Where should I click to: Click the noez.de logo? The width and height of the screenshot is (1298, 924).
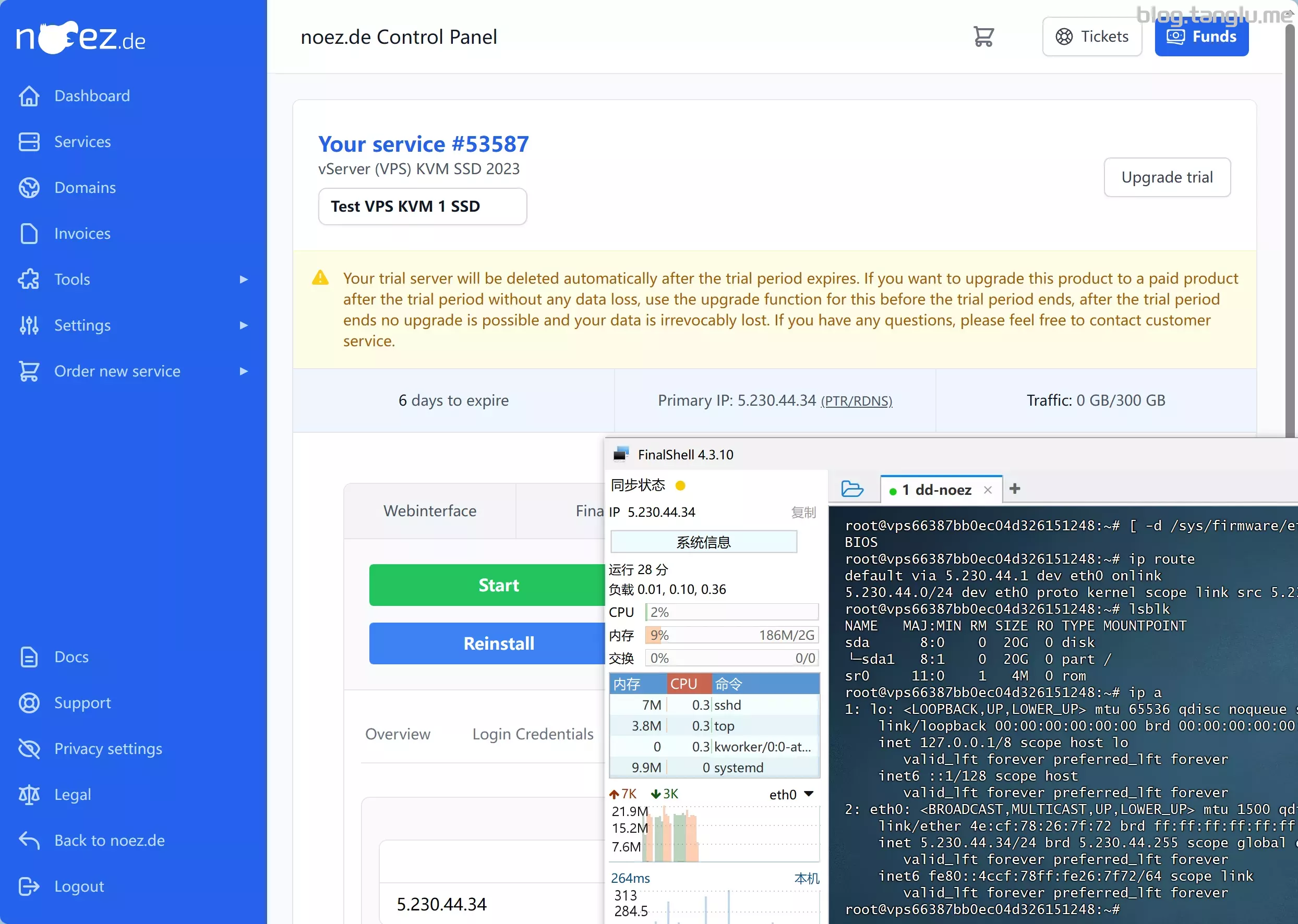80,38
